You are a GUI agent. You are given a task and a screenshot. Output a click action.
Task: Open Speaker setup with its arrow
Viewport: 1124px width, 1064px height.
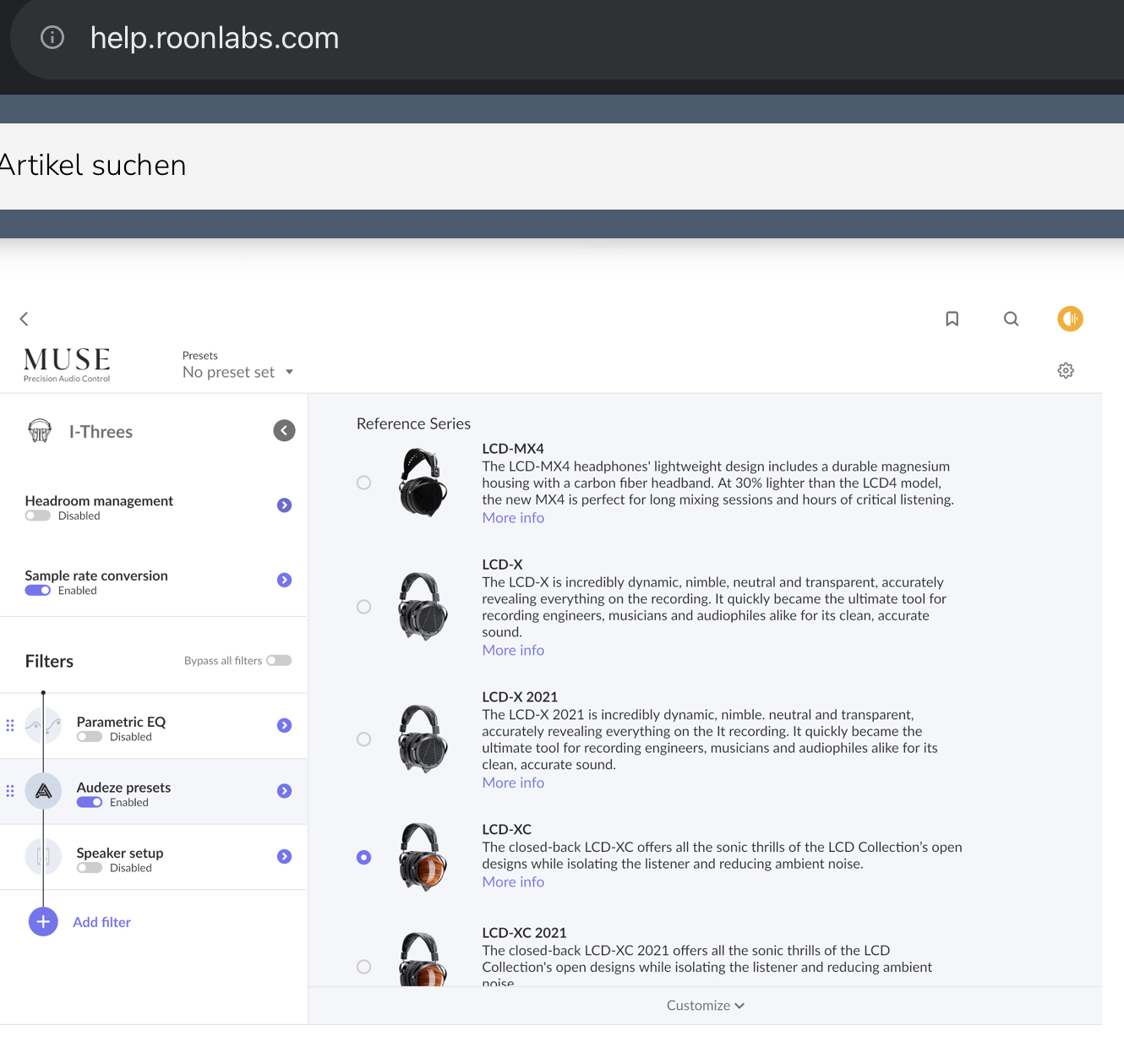tap(284, 856)
